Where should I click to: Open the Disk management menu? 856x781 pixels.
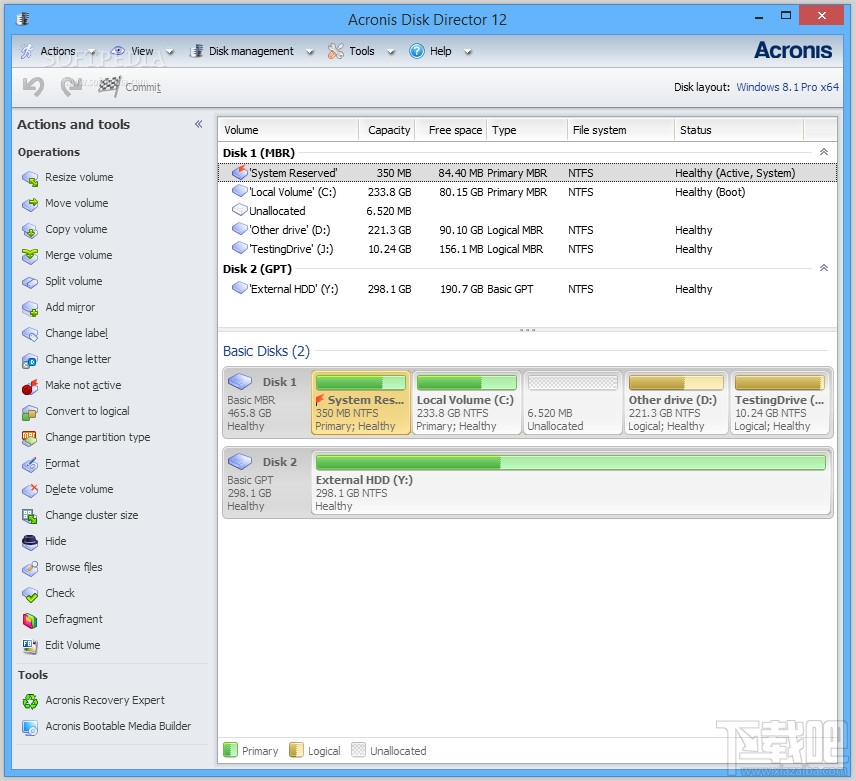tap(250, 51)
